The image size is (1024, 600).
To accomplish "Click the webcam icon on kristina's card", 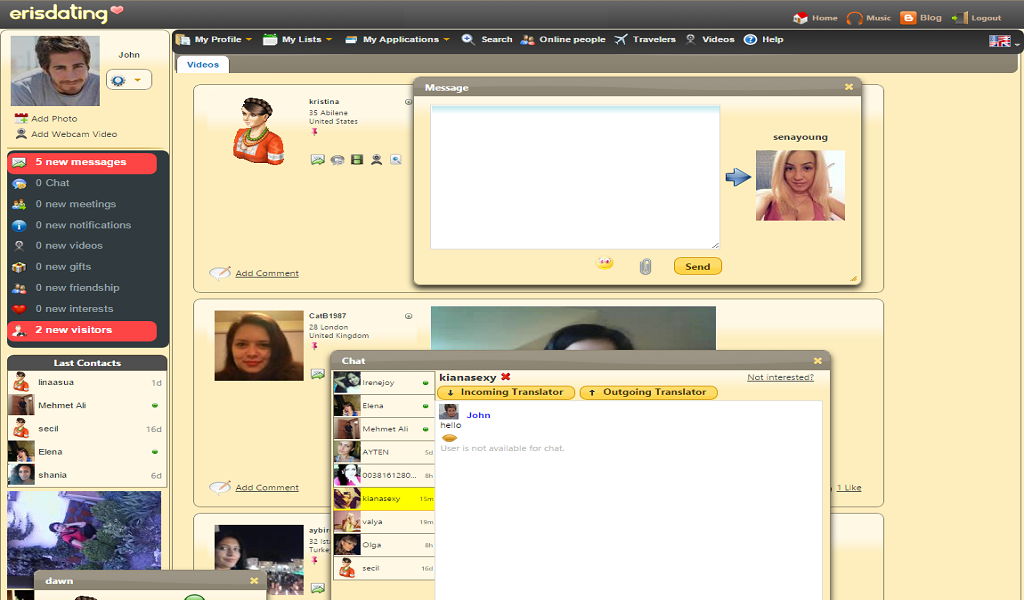I will pyautogui.click(x=376, y=159).
